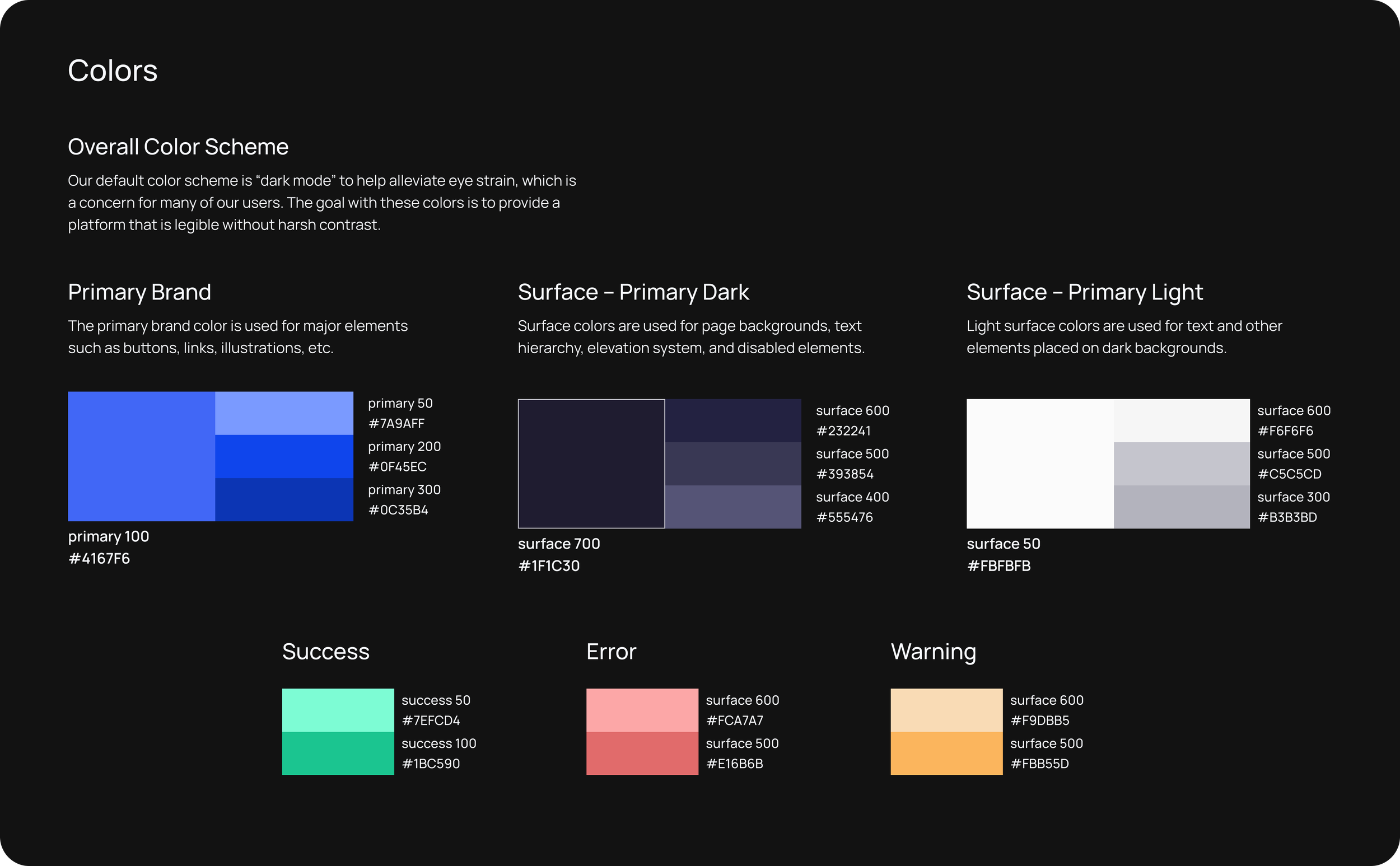Select the dark surface 600 #232241 swatch

(733, 420)
